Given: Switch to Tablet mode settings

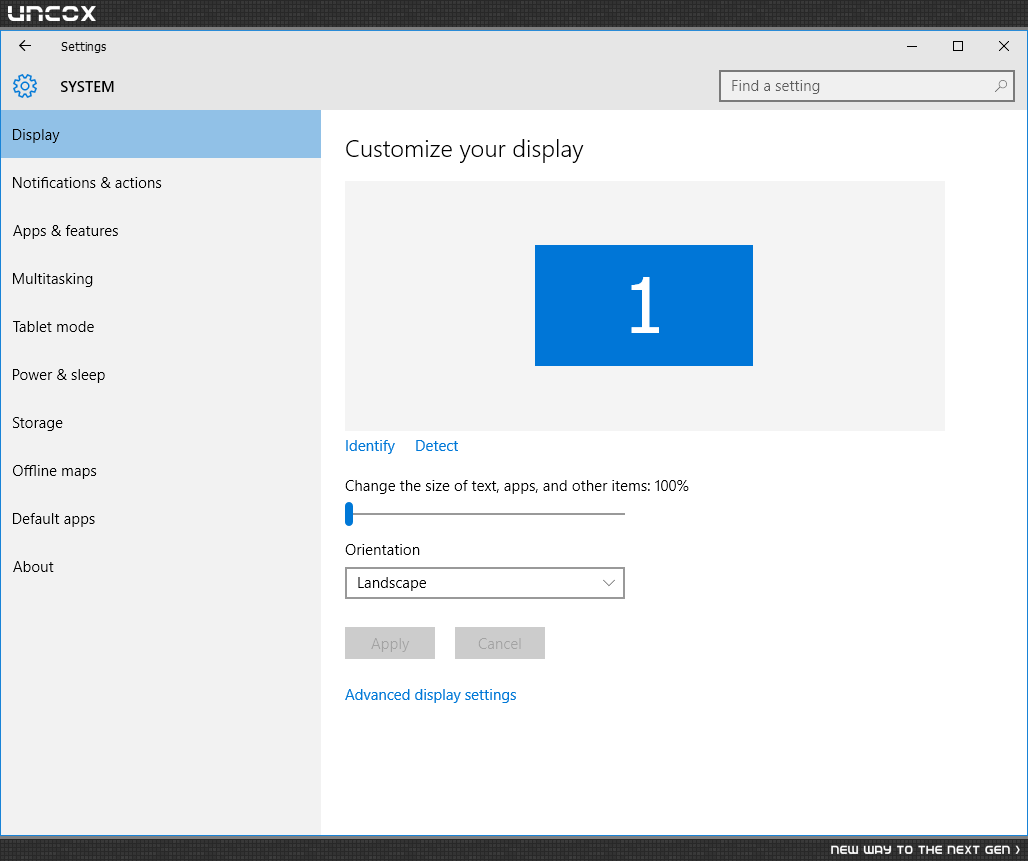Looking at the screenshot, I should tap(161, 327).
